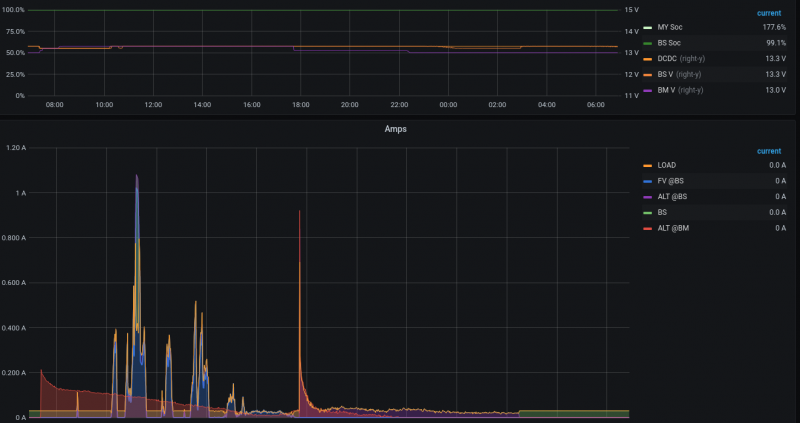Click the BS Soc green color swatch
The width and height of the screenshot is (800, 423).
click(648, 44)
